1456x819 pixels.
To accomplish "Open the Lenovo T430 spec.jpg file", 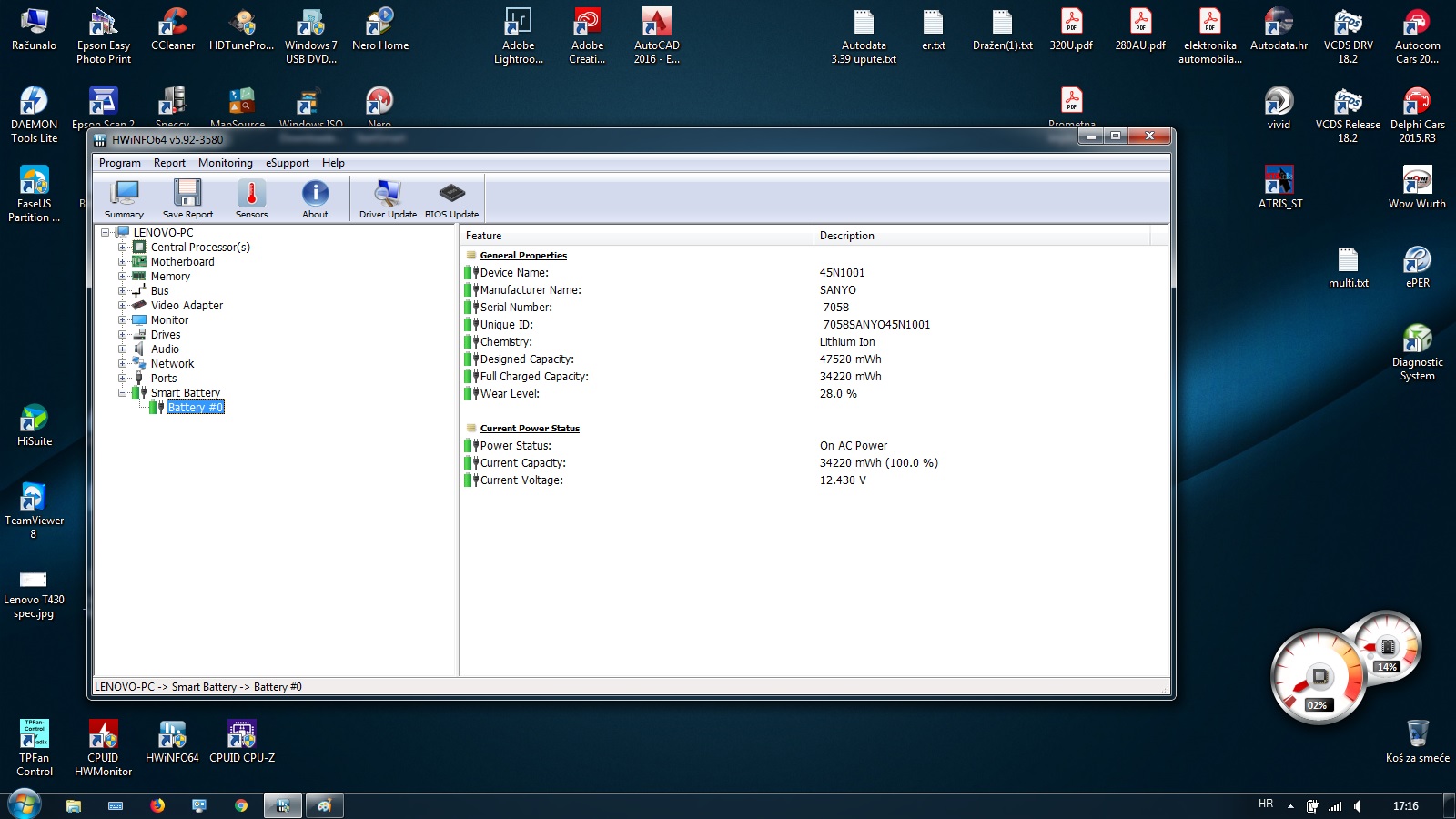I will pyautogui.click(x=34, y=593).
